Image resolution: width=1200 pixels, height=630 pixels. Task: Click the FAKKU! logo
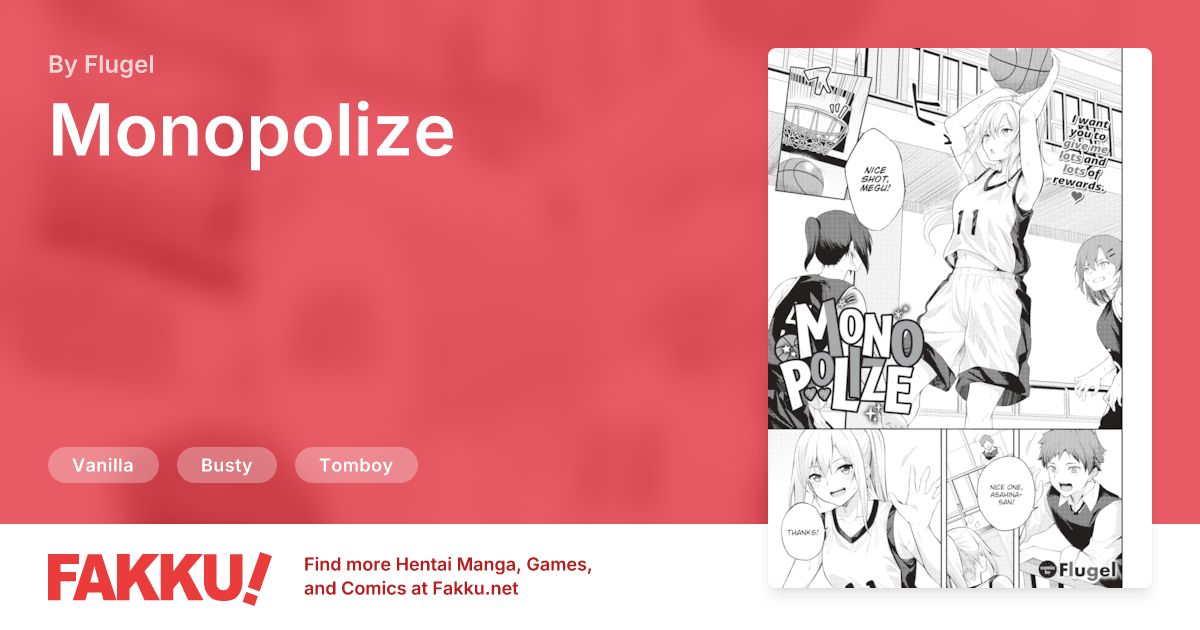159,577
